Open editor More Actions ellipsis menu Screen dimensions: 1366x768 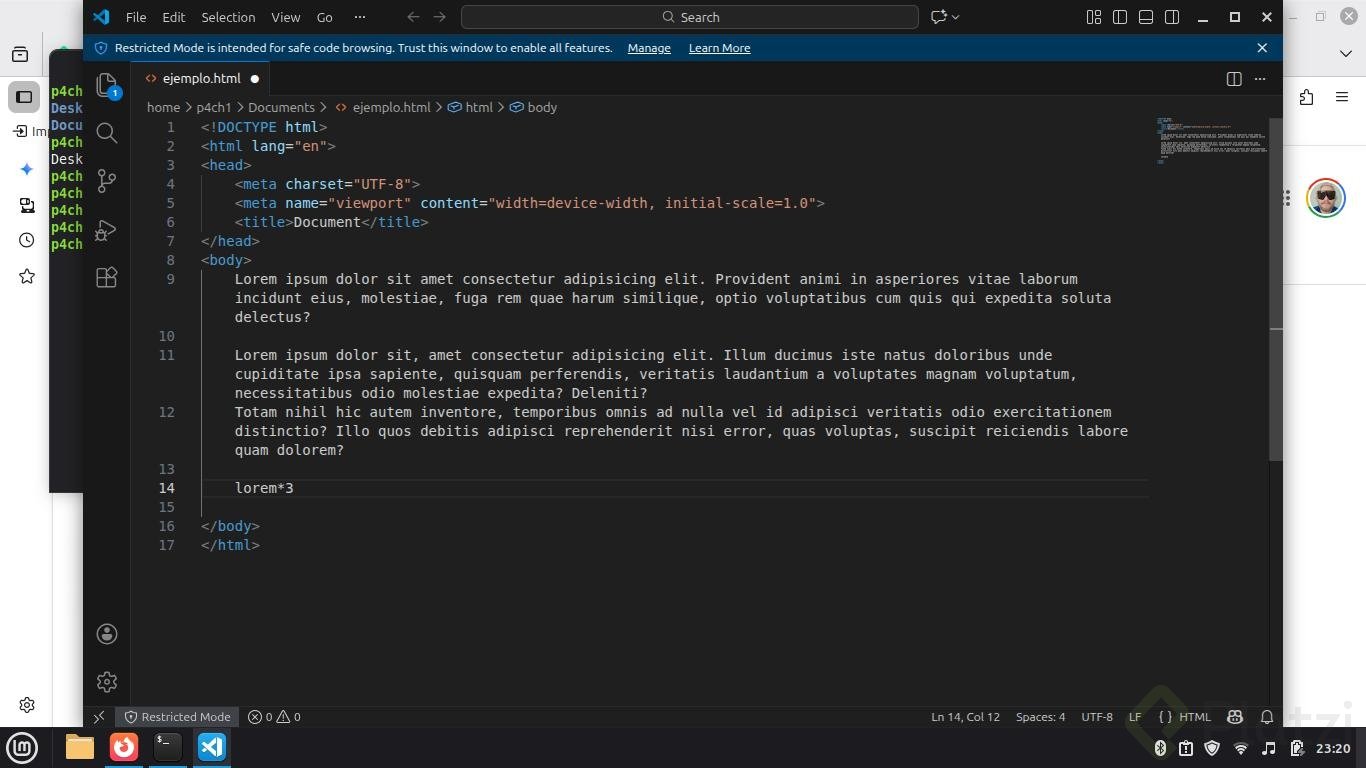click(x=1260, y=79)
